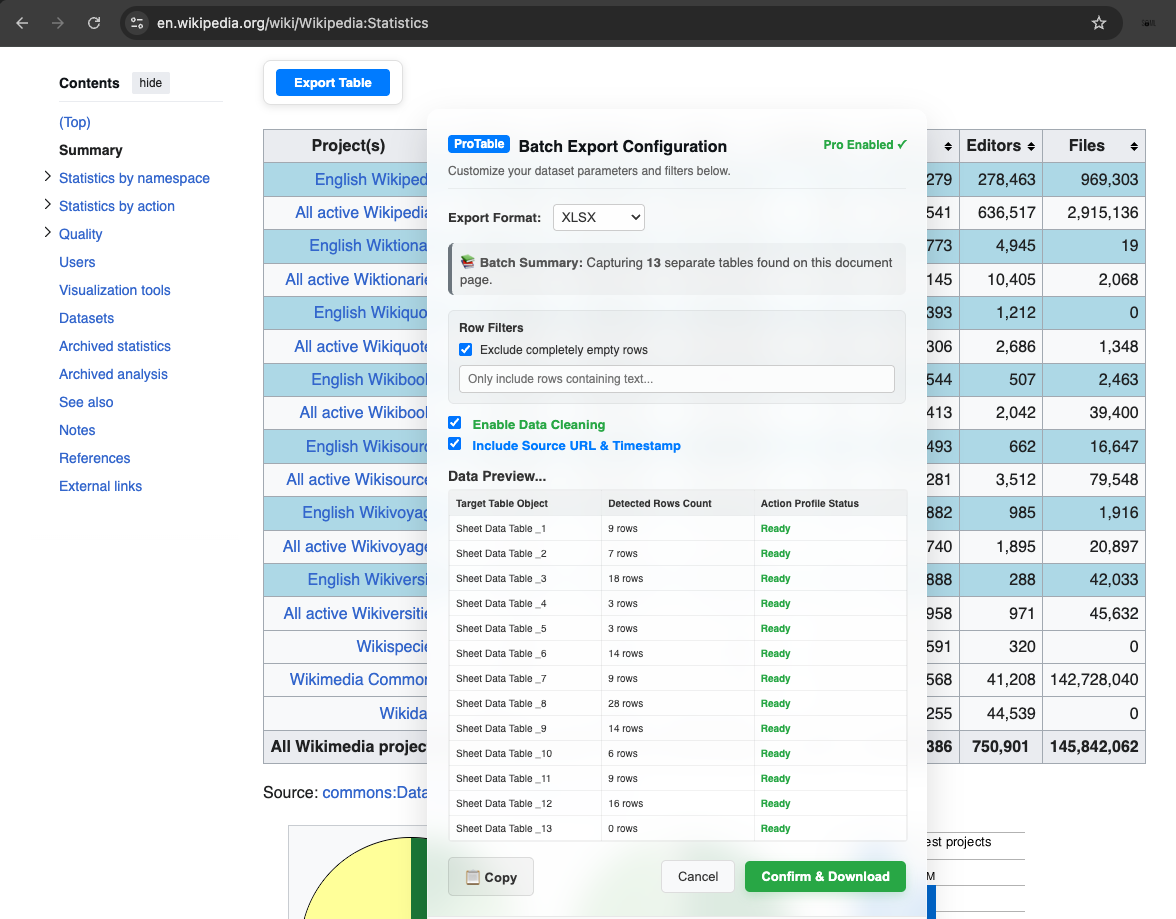The height and width of the screenshot is (919, 1176).
Task: Hide the Contents sidebar
Action: coord(151,83)
